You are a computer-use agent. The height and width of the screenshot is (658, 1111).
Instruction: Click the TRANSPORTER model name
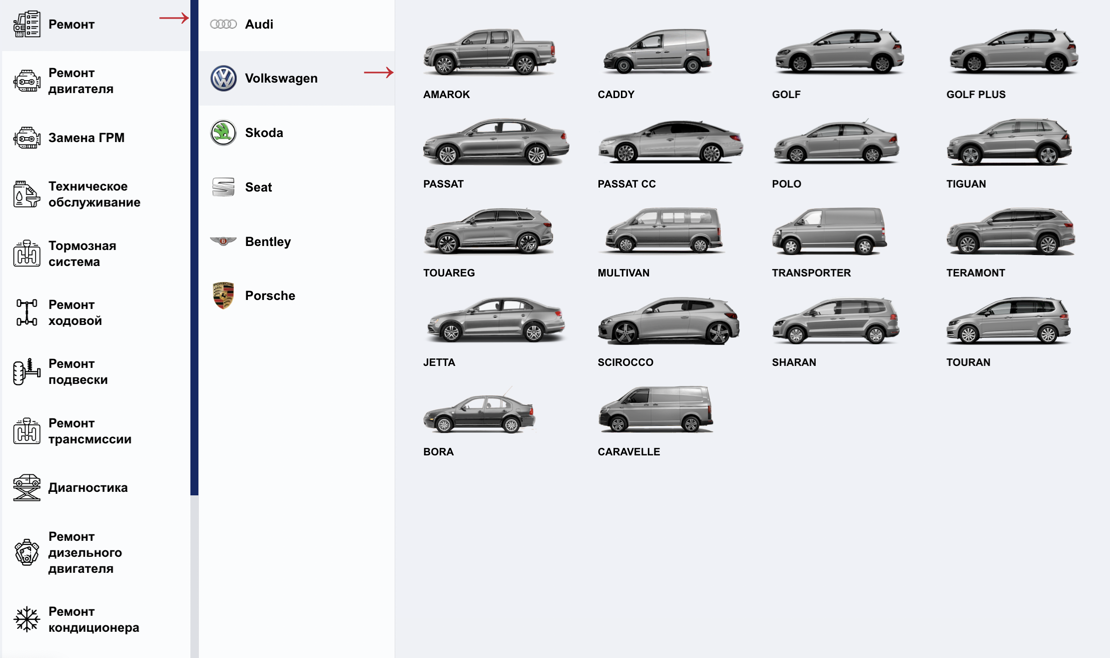coord(811,273)
